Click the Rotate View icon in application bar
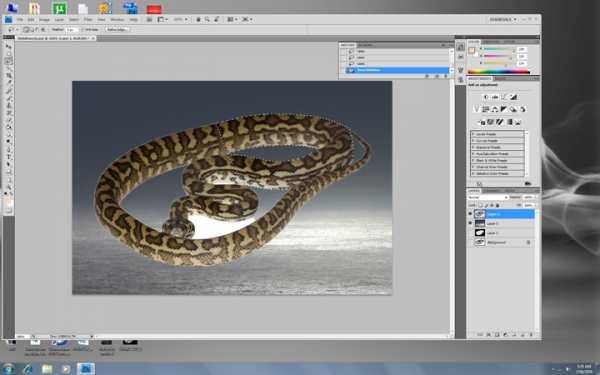This screenshot has height=375, width=600. tap(217, 19)
